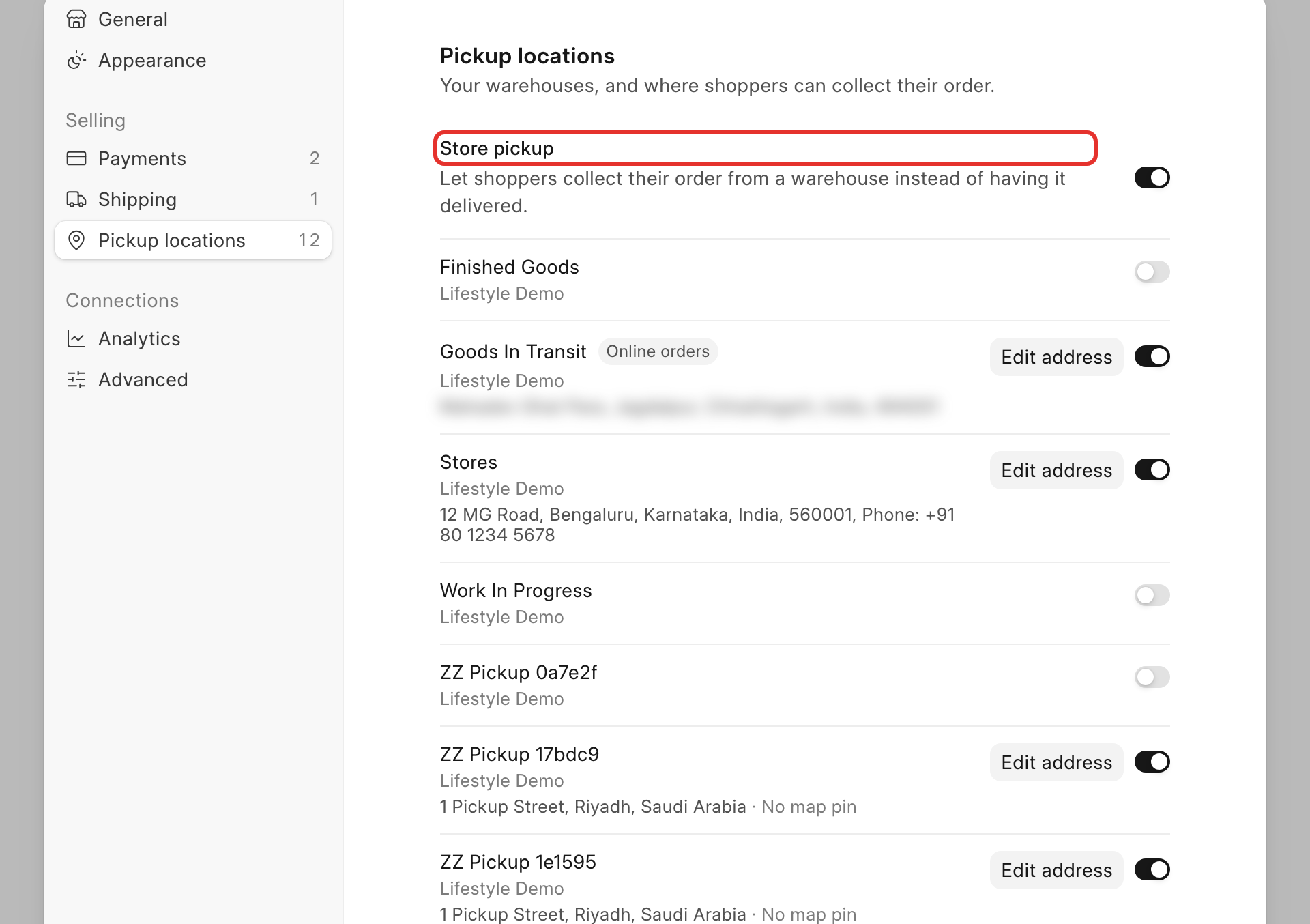Edit address for Goods In Transit

pyautogui.click(x=1056, y=357)
